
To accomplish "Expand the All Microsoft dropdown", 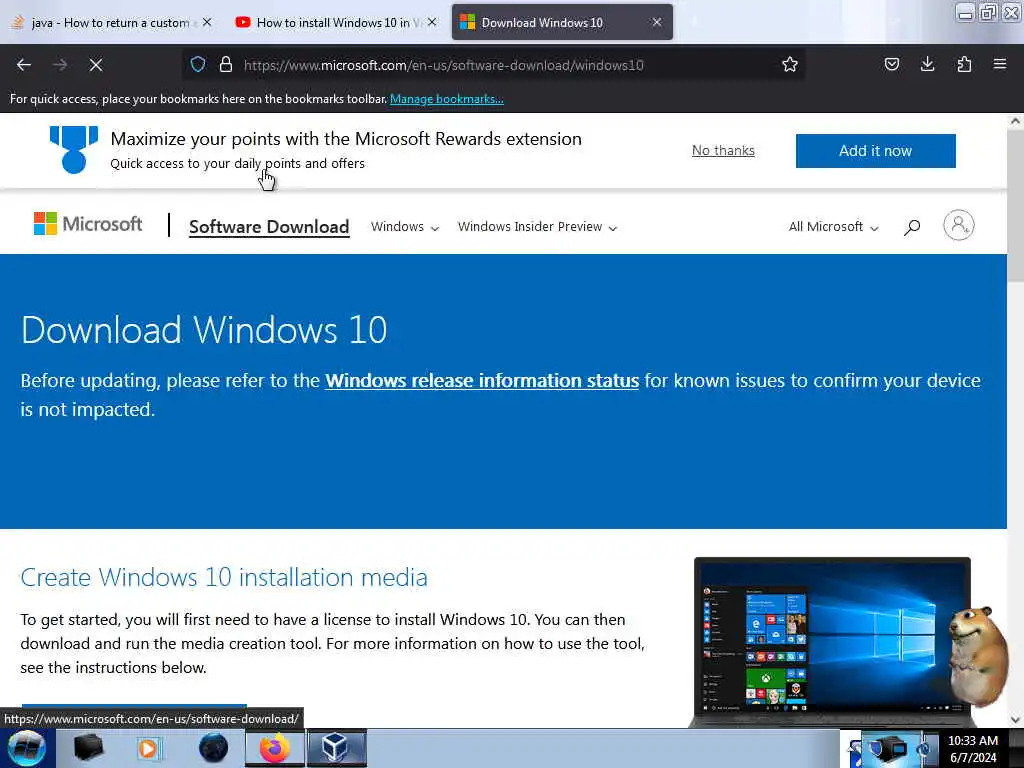I will (833, 227).
